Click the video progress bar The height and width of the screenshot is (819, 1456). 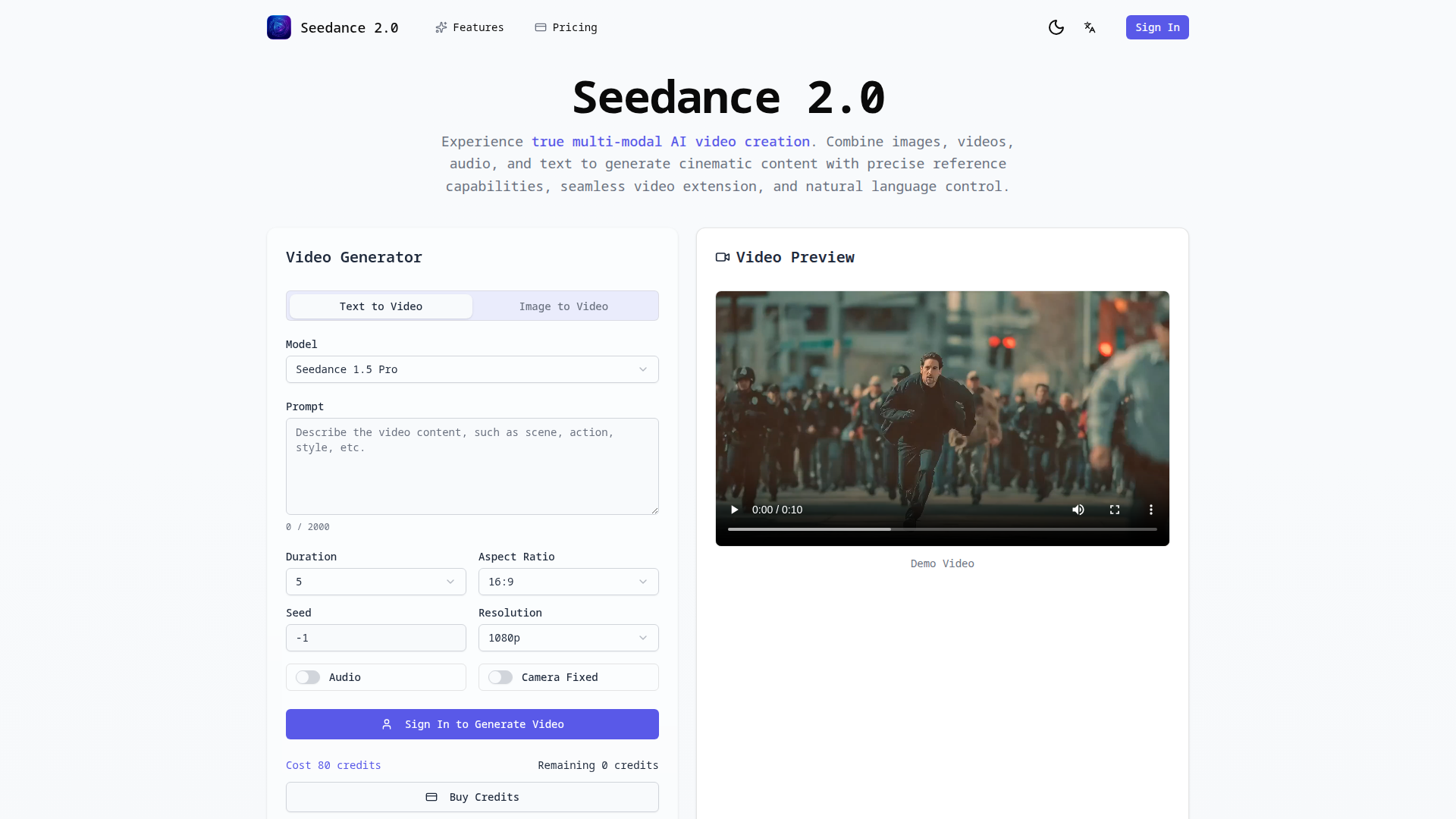942,529
